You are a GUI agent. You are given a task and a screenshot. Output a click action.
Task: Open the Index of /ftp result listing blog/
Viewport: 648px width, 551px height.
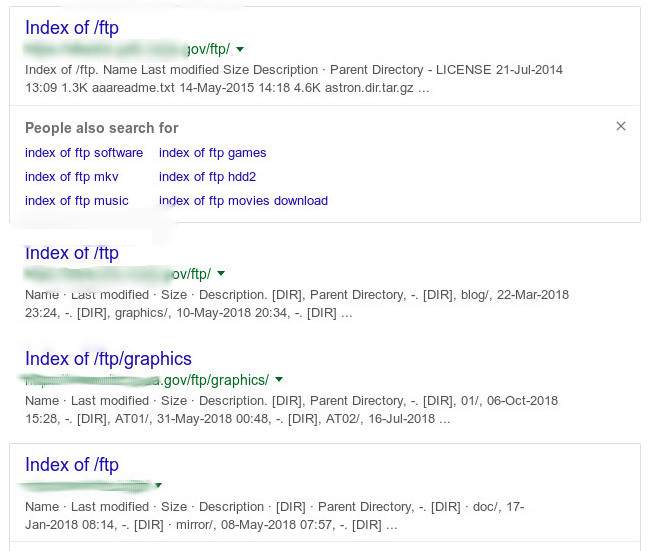point(72,253)
